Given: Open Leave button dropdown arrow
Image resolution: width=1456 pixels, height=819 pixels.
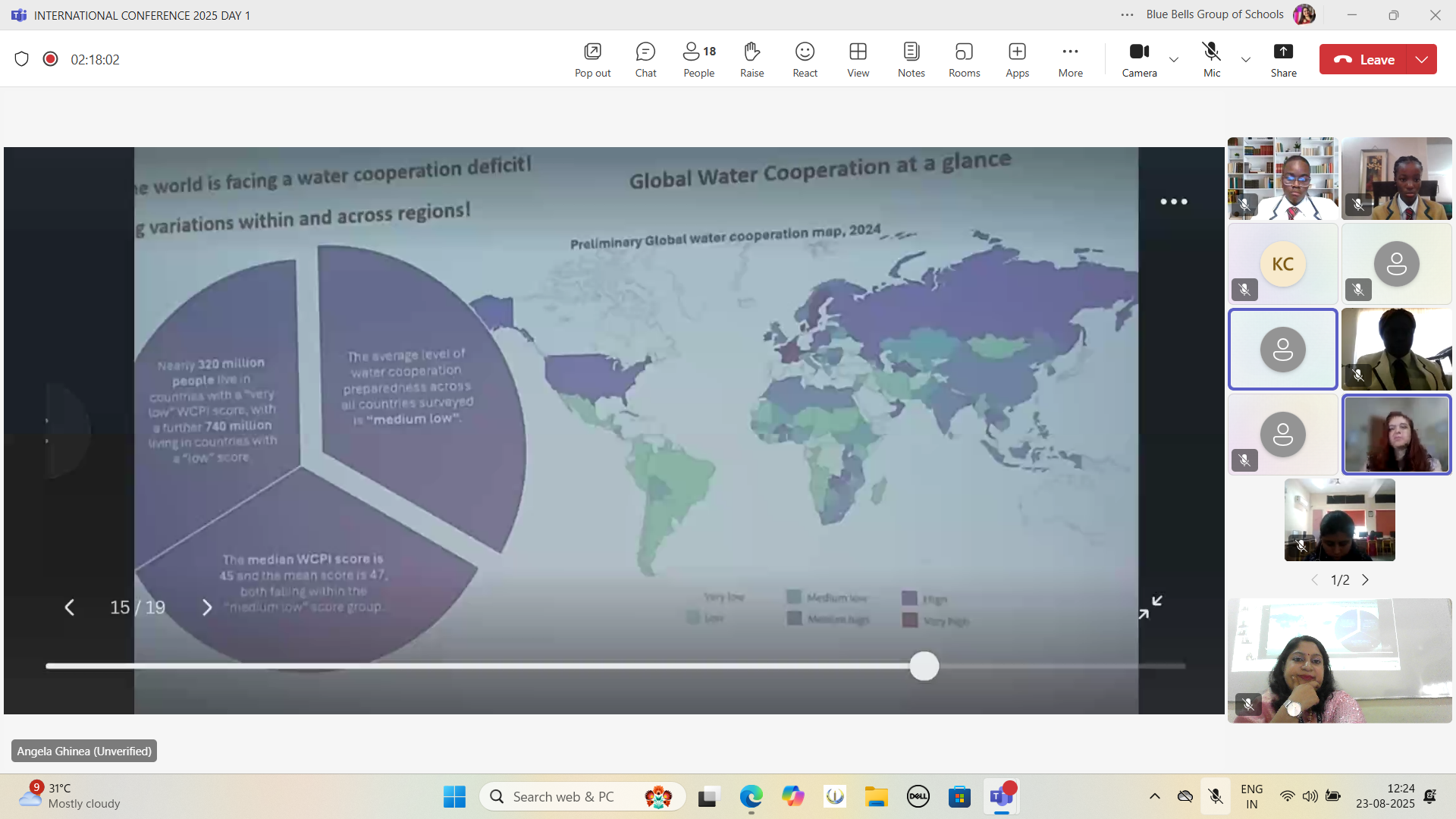Looking at the screenshot, I should (1422, 59).
